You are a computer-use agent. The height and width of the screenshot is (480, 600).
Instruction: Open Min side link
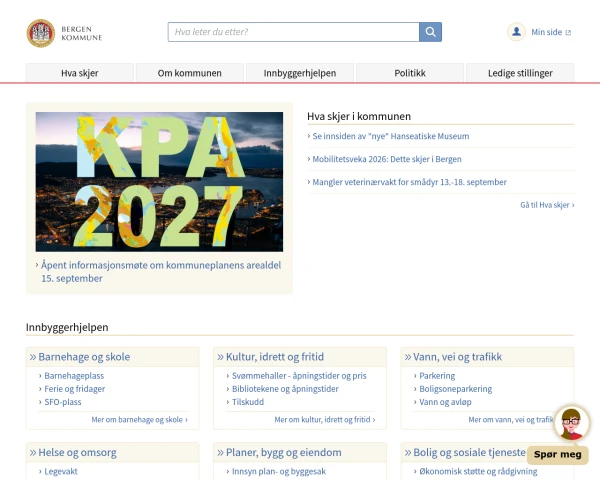(551, 32)
